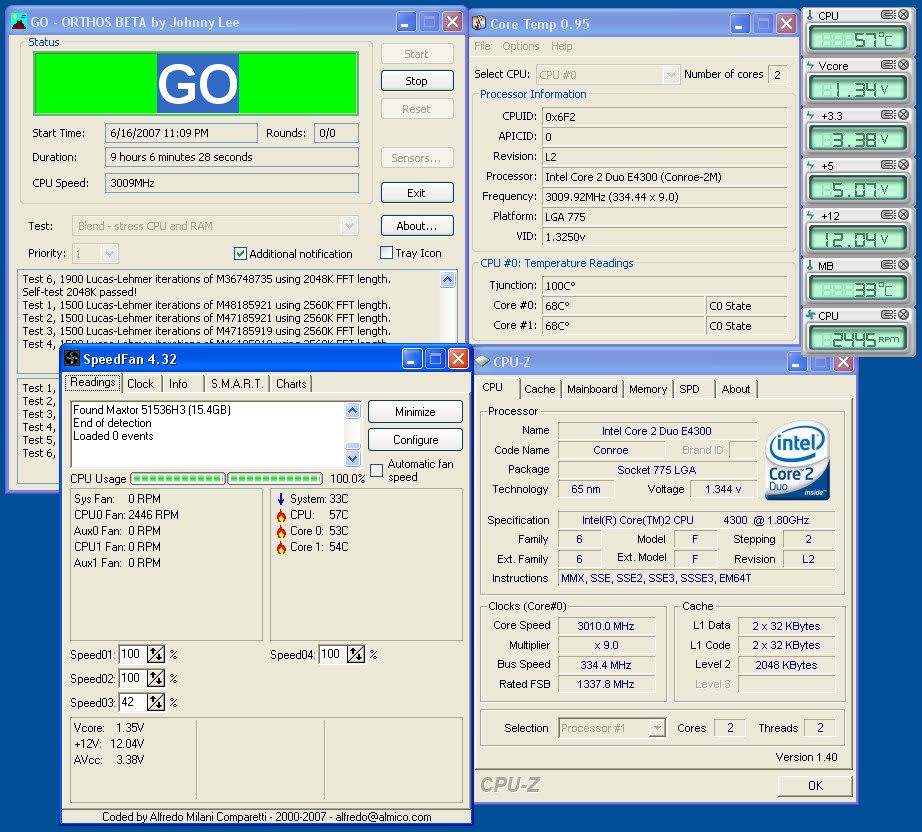This screenshot has width=922, height=832.
Task: Click the second CPU Usage bar
Action: point(275,479)
